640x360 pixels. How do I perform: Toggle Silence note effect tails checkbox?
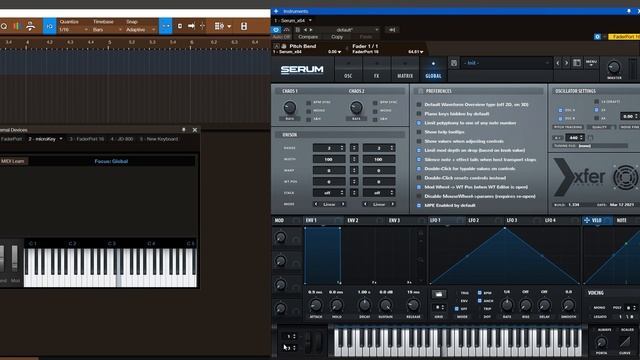(x=419, y=160)
